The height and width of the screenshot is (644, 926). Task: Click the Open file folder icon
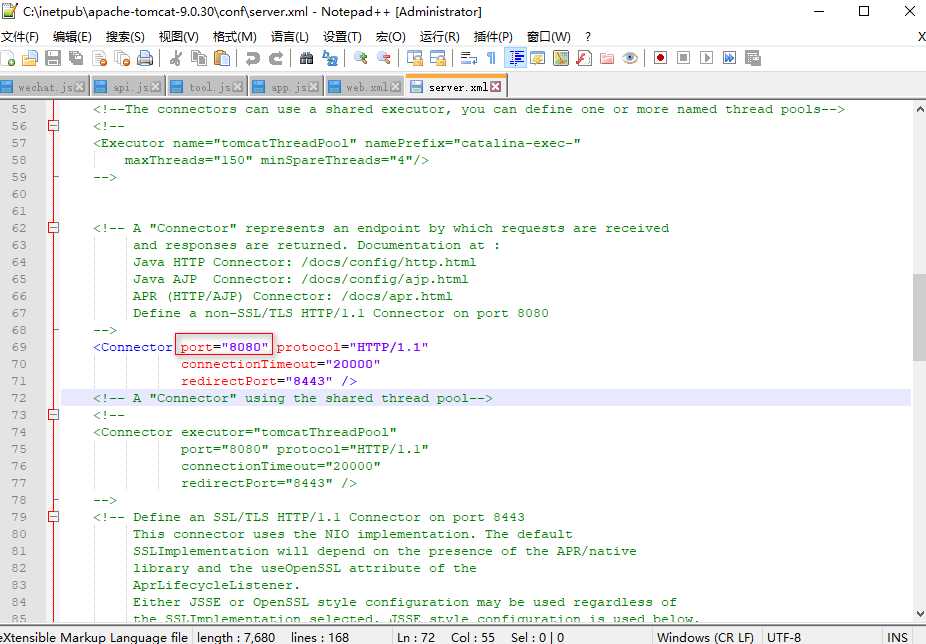point(30,58)
